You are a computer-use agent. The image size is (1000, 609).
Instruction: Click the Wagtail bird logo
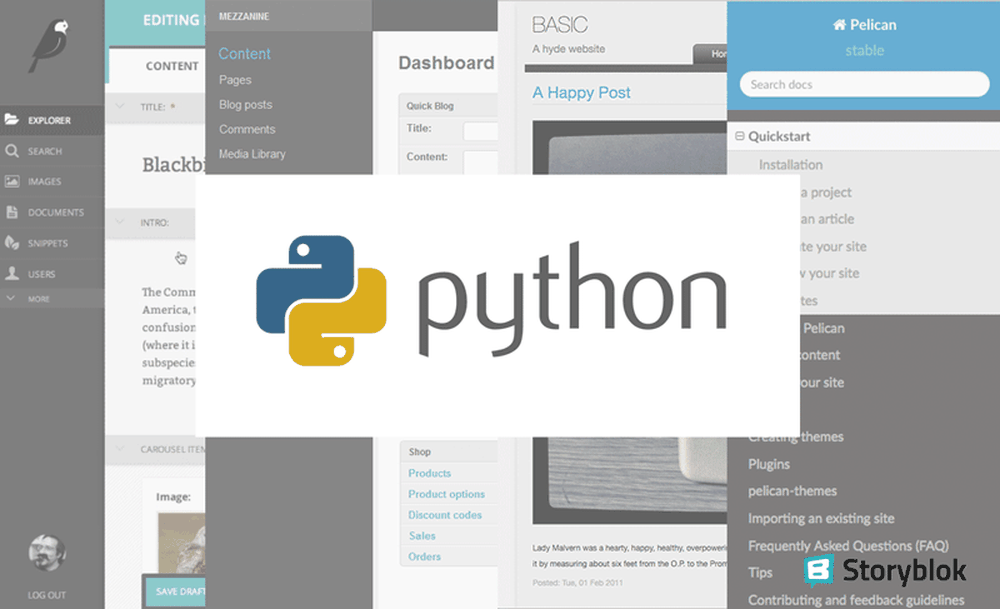[x=48, y=45]
